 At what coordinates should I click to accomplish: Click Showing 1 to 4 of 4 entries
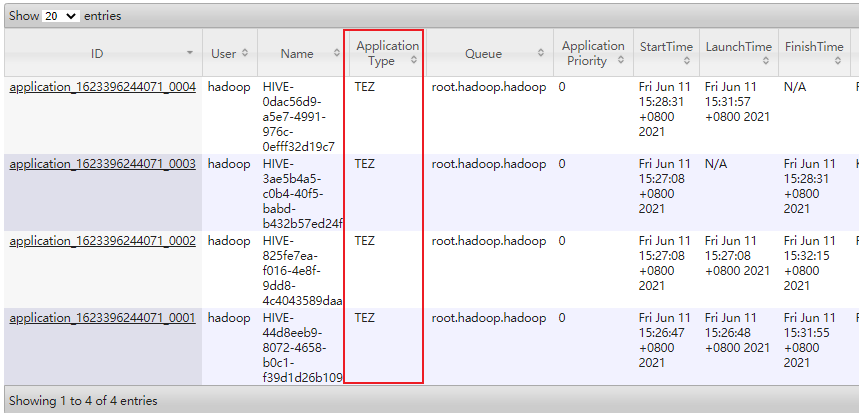point(83,401)
